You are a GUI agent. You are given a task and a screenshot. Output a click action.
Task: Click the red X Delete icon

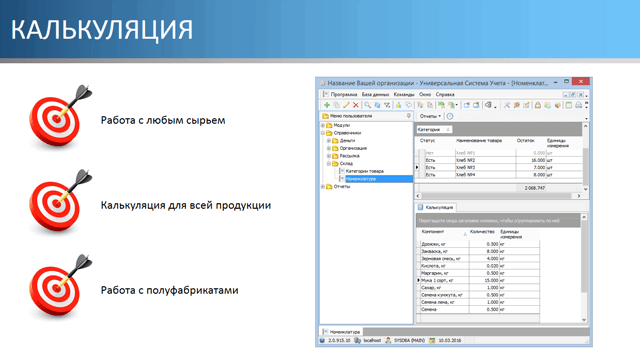[x=356, y=105]
